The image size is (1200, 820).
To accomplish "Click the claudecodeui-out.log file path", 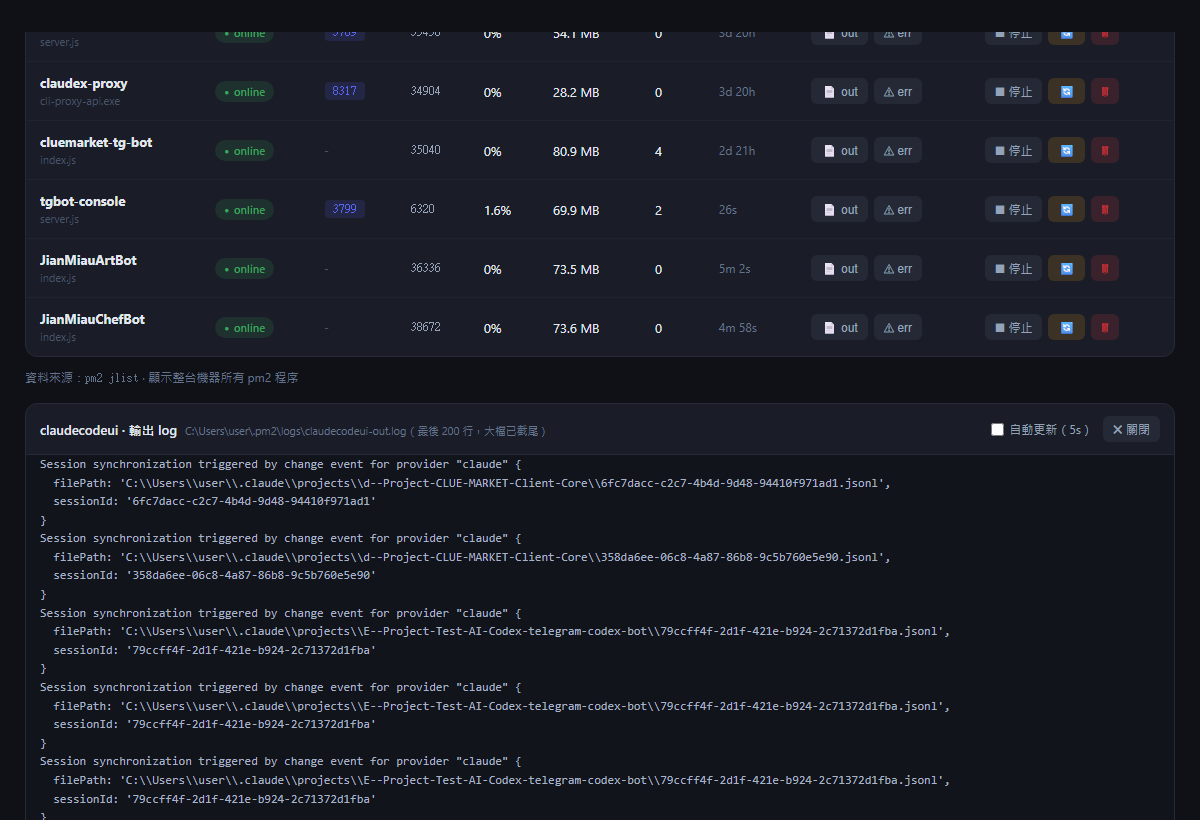I will coord(296,431).
